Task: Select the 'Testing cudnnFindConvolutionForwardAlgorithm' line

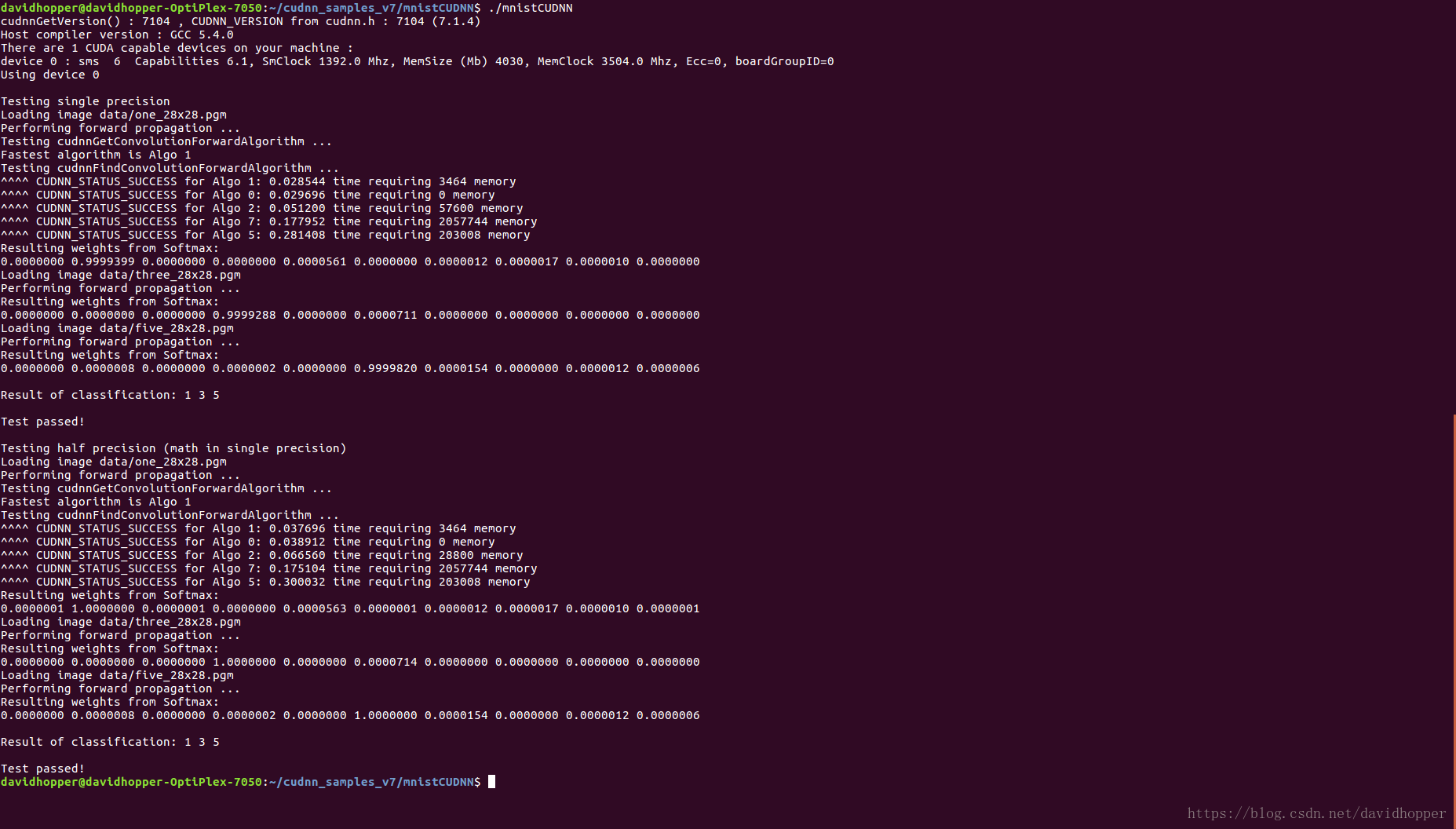Action: point(170,167)
